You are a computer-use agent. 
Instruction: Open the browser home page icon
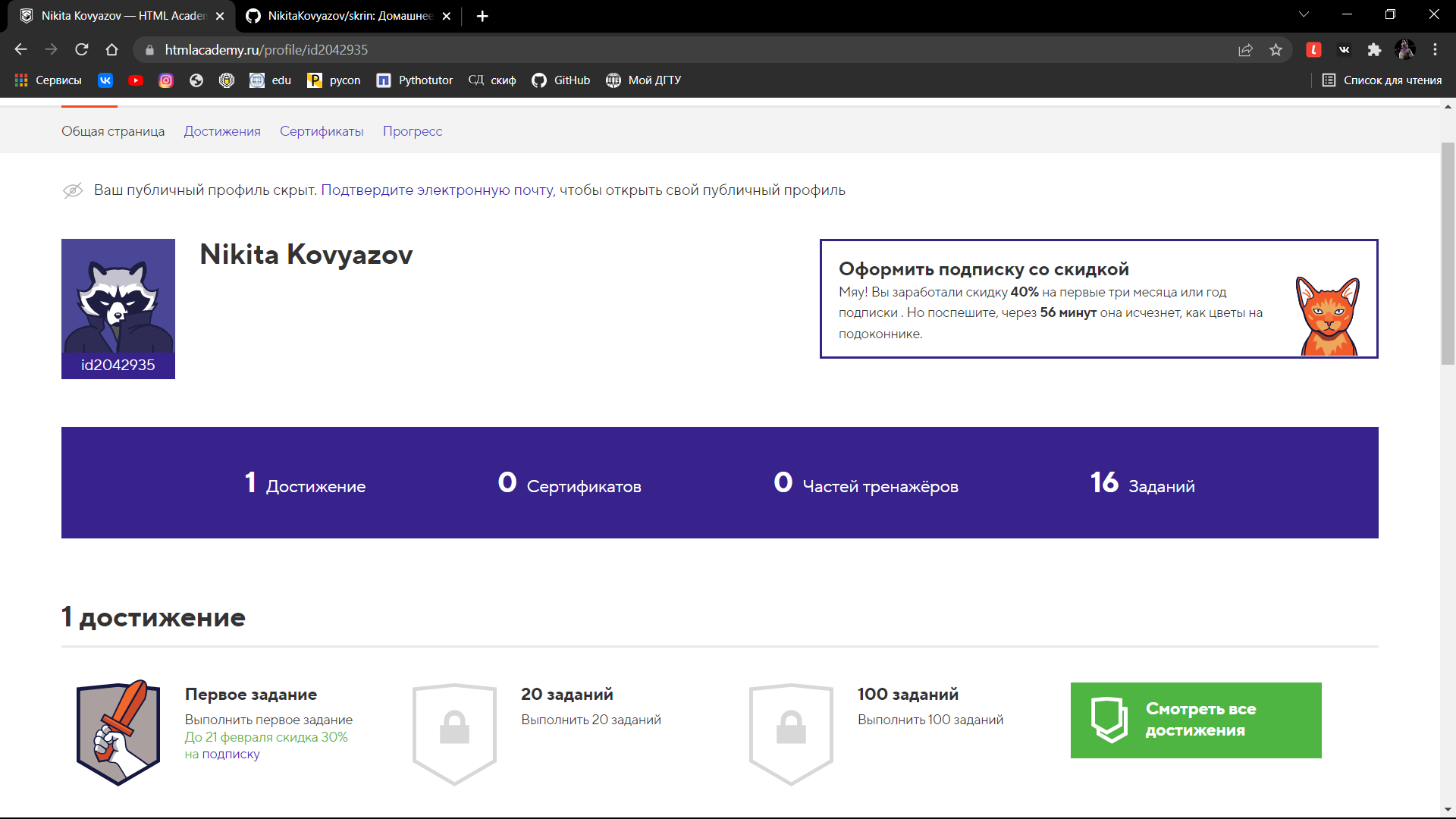[x=111, y=49]
